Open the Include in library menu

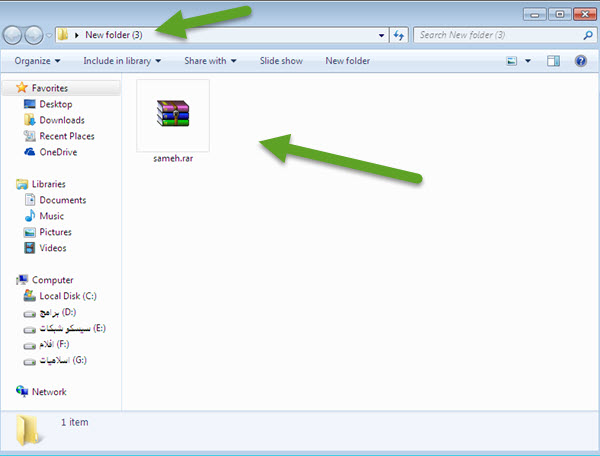pos(122,61)
